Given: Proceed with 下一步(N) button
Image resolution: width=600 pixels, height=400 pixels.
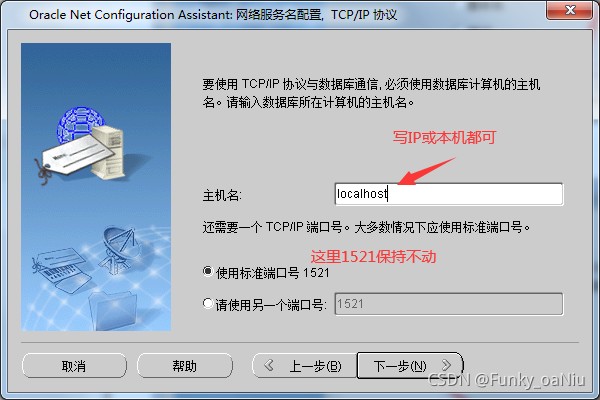Looking at the screenshot, I should tap(410, 366).
